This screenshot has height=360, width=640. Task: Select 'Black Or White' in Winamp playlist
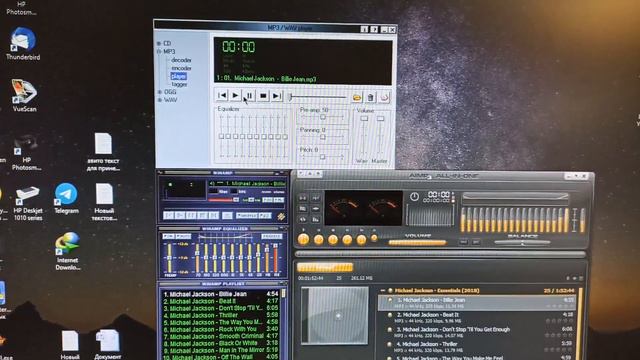(x=221, y=343)
